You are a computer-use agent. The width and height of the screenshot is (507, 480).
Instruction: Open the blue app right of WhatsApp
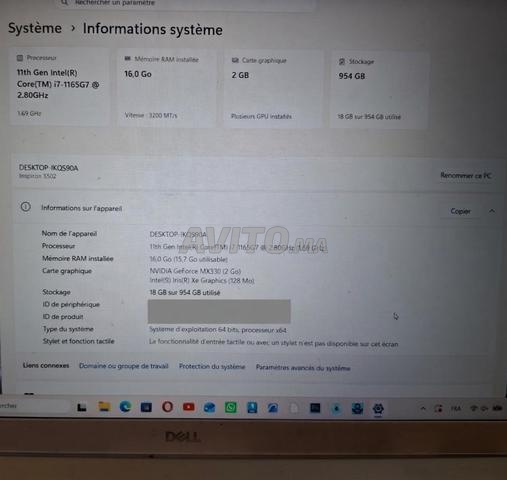252,408
